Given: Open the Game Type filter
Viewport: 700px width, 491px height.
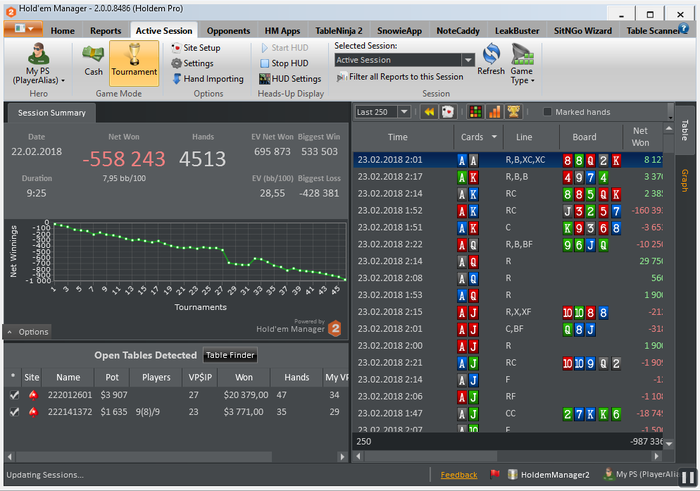Looking at the screenshot, I should [522, 63].
